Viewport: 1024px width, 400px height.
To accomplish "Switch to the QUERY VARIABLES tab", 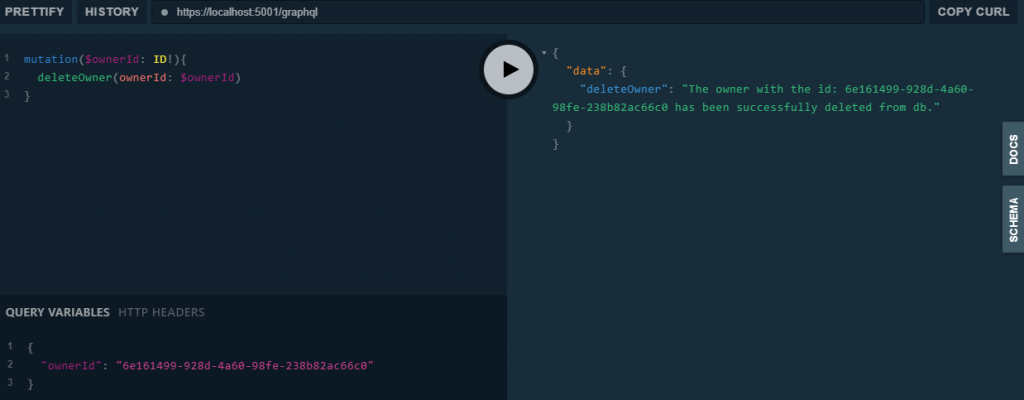I will 57,312.
